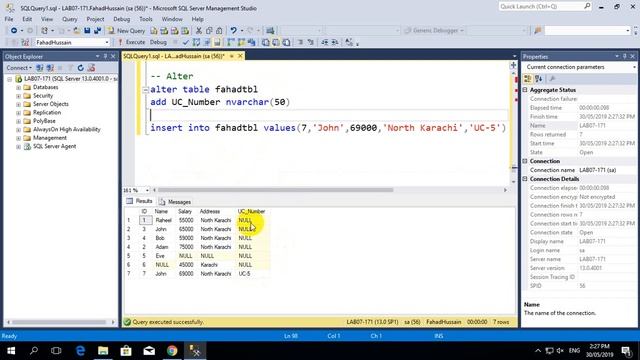This screenshot has height=360, width=640.
Task: Toggle Include Client Statistics
Action: click(x=252, y=42)
